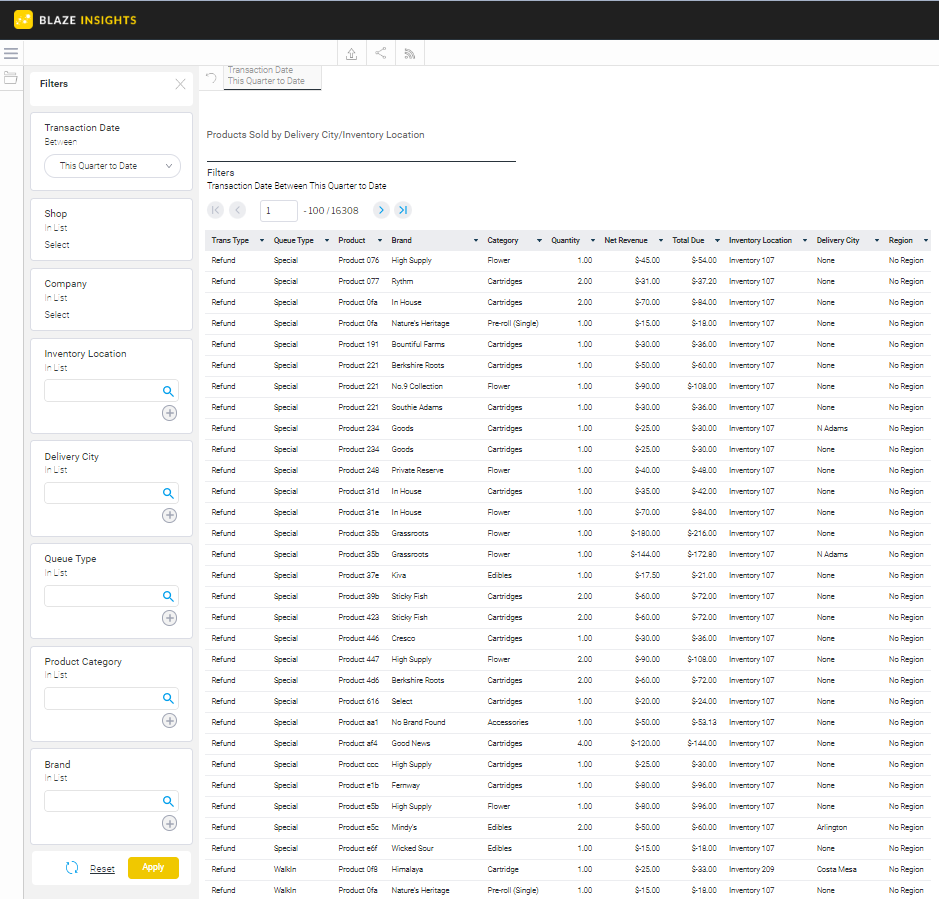Add Queue Type filter condition
Screen dimensions: 939x899
(169, 618)
